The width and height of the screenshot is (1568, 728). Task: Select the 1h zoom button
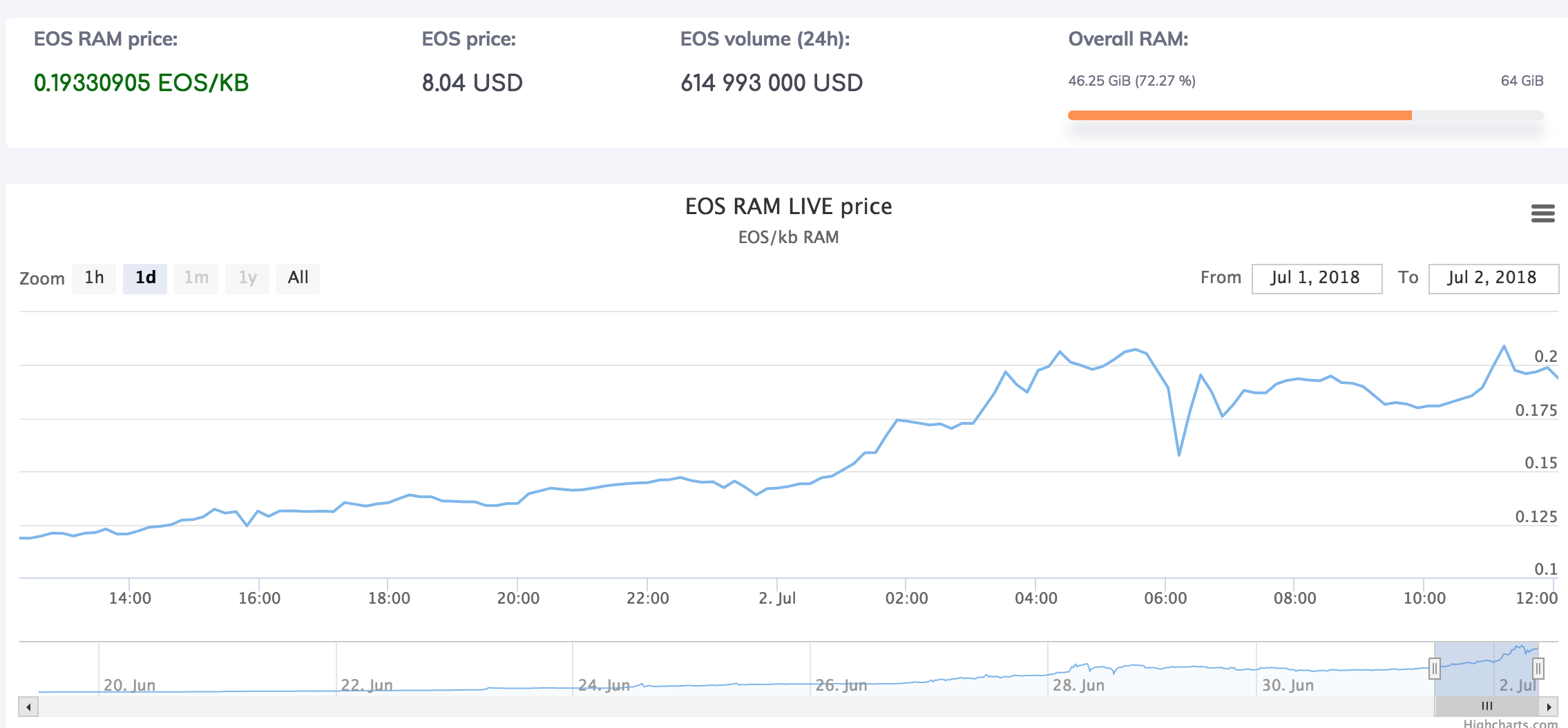point(94,278)
